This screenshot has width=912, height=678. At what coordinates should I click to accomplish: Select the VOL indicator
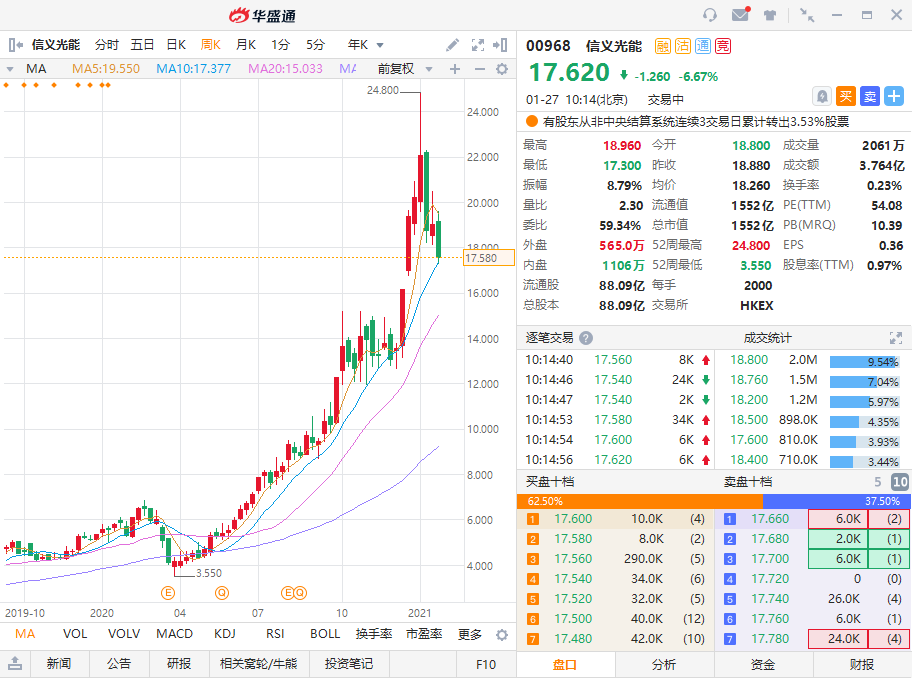74,634
